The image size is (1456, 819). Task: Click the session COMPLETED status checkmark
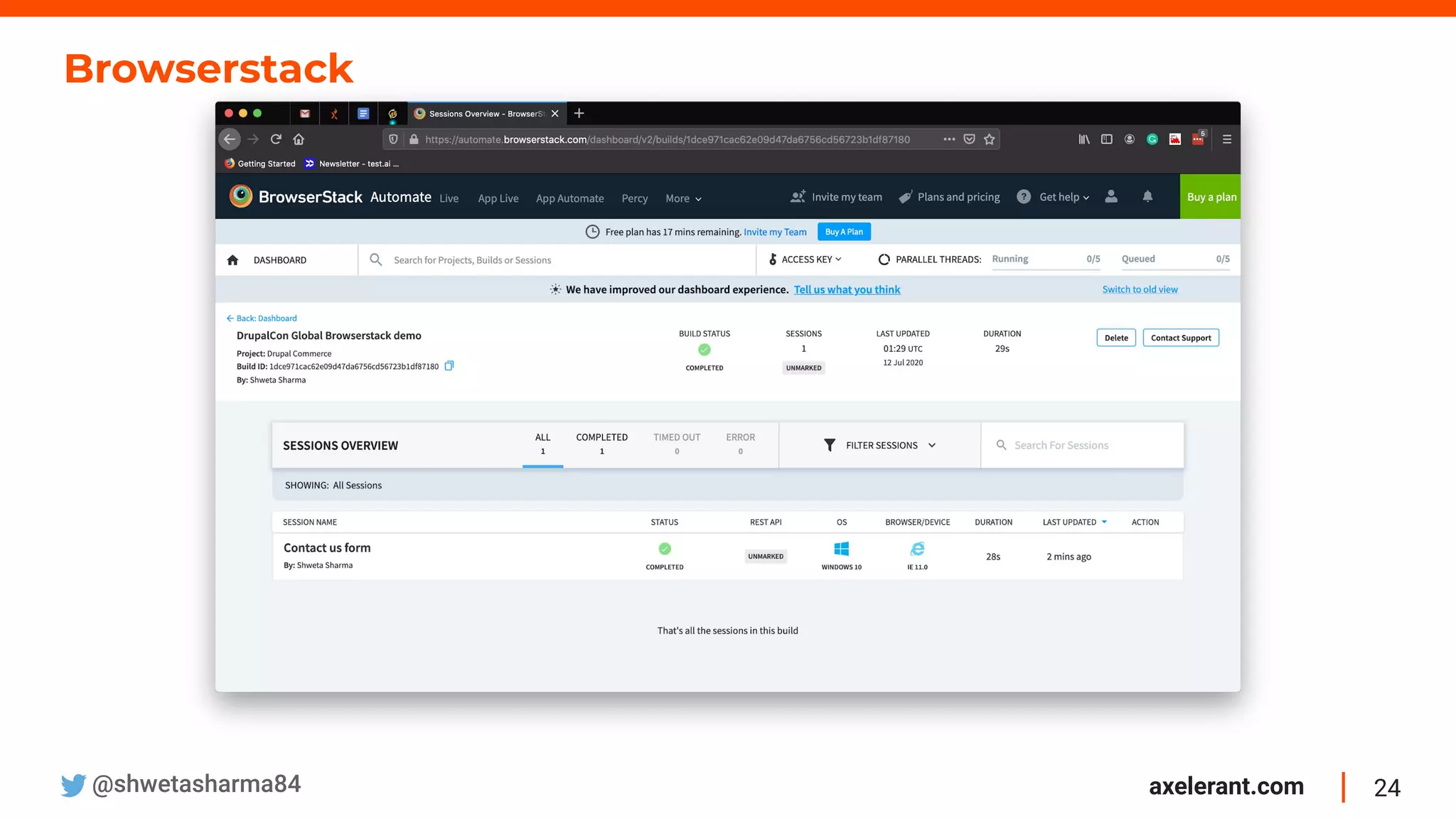point(665,549)
